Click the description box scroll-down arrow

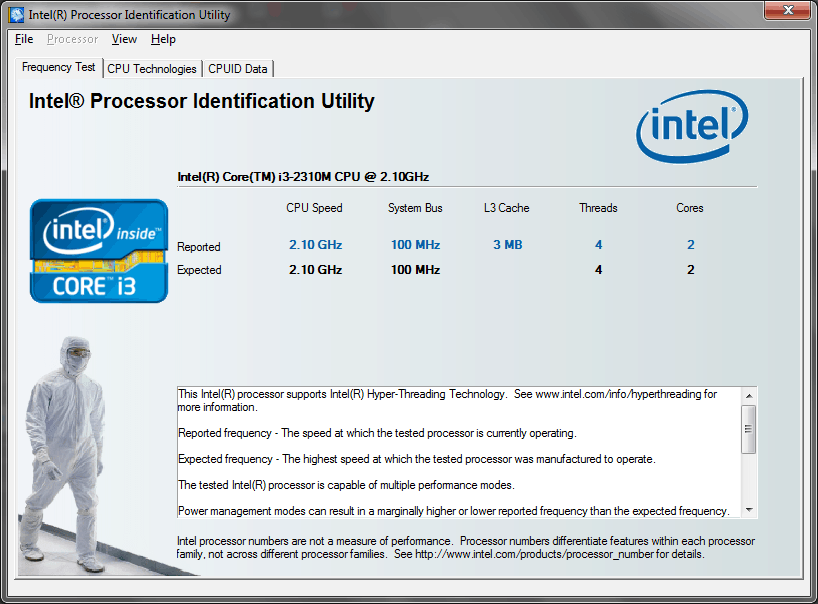click(749, 510)
